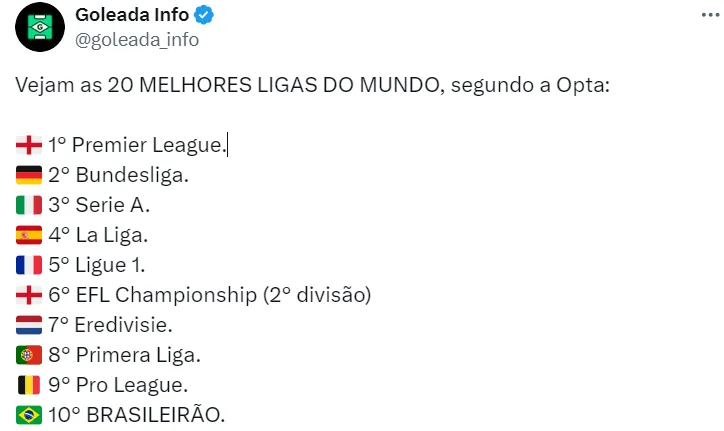724x431 pixels.
Task: Click the England flag beside Premier League
Action: click(x=29, y=146)
